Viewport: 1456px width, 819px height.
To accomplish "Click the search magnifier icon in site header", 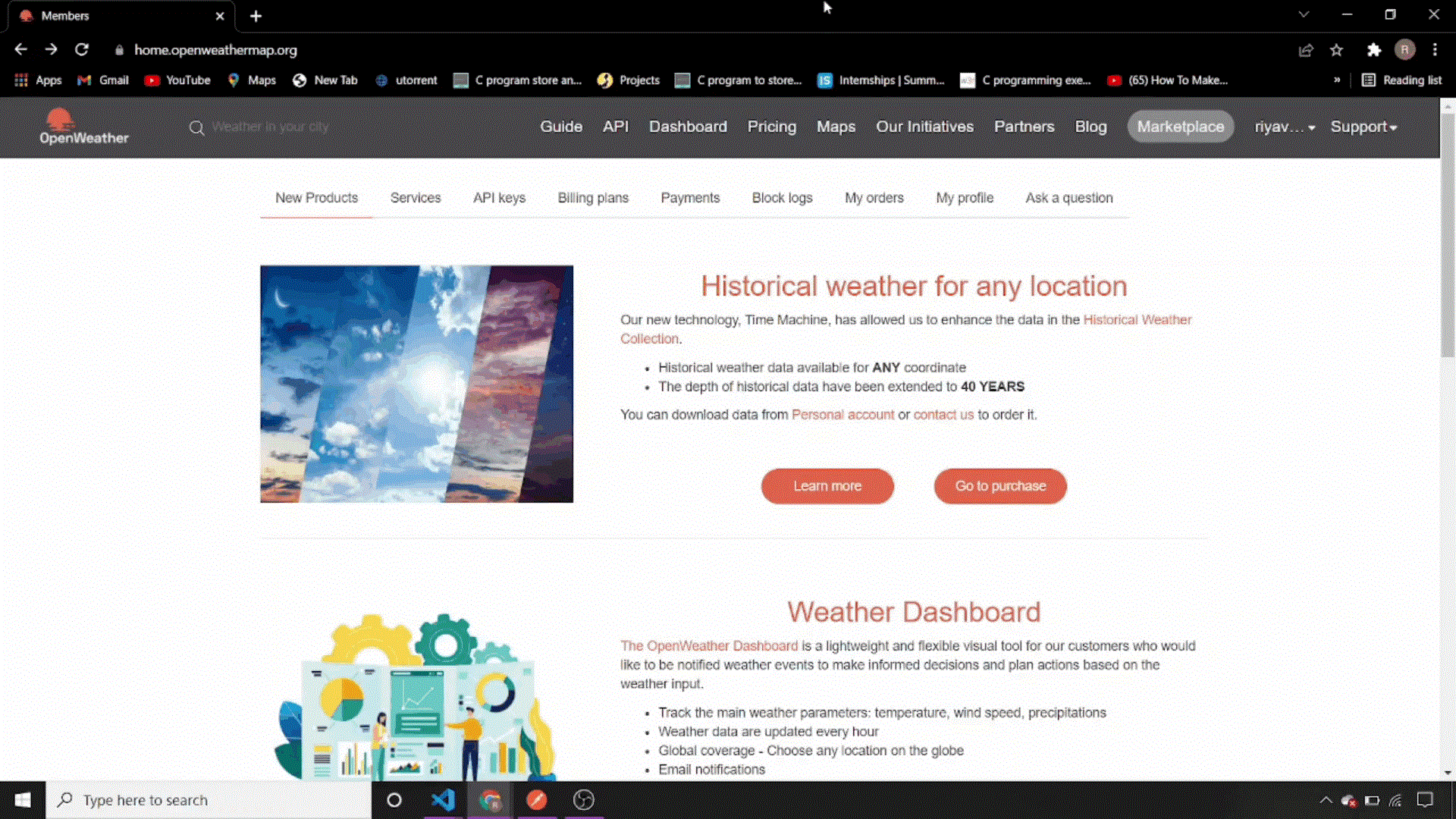I will (196, 127).
